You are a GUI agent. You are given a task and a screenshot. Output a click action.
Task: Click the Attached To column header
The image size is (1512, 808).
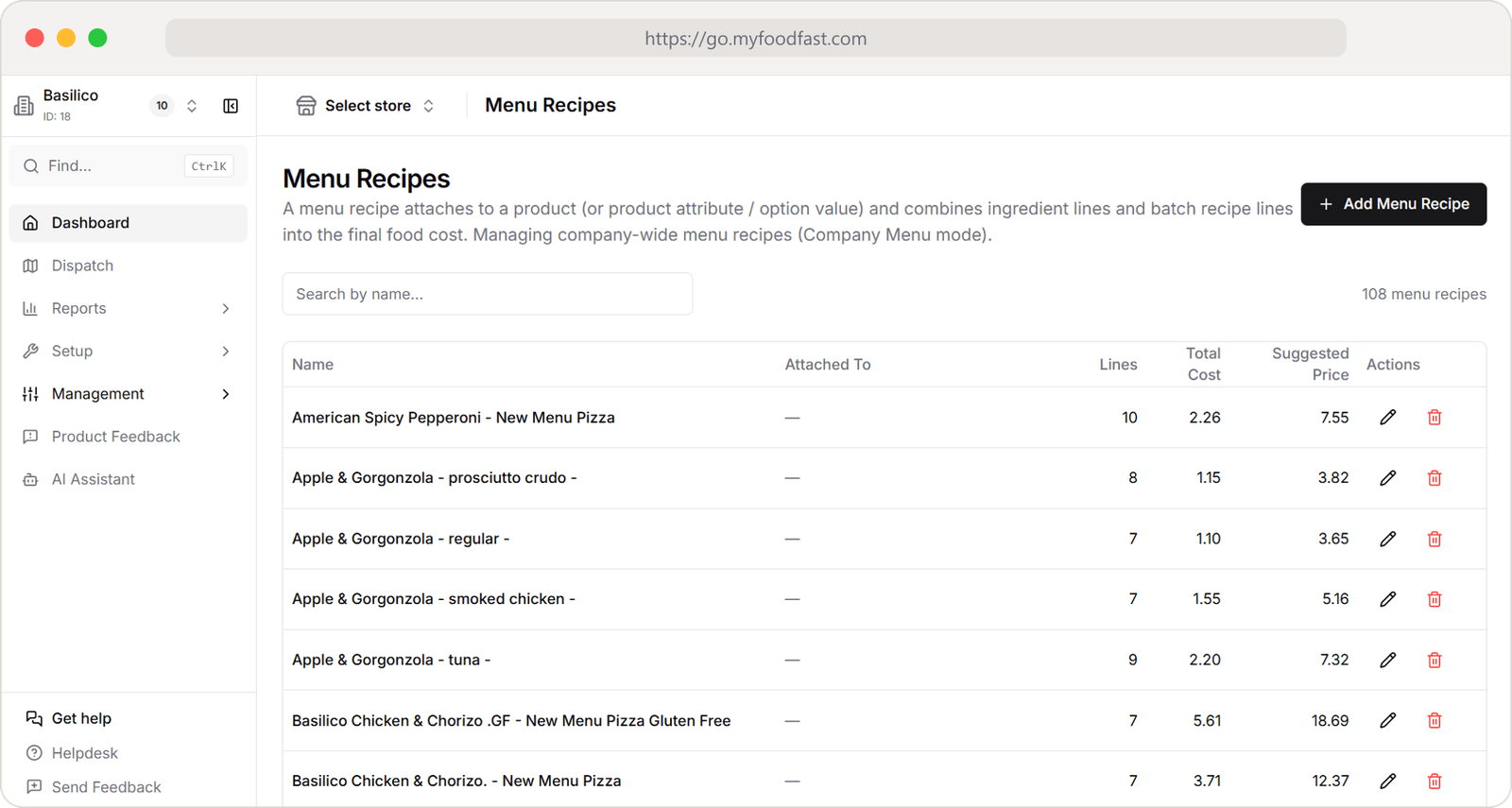click(828, 365)
